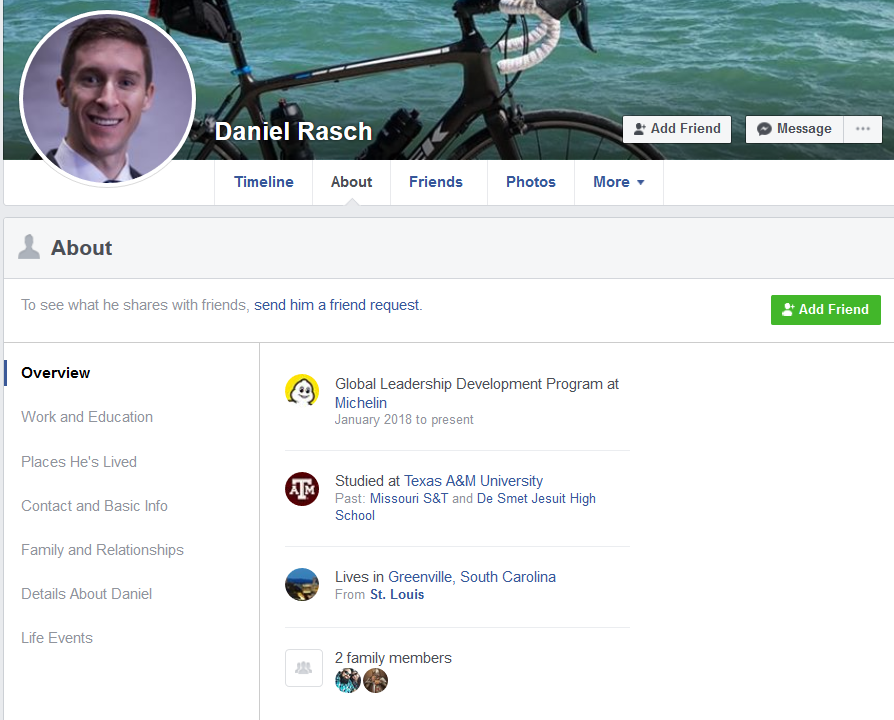Image resolution: width=894 pixels, height=720 pixels.
Task: Click the Michelin mascot logo icon
Action: [x=302, y=392]
